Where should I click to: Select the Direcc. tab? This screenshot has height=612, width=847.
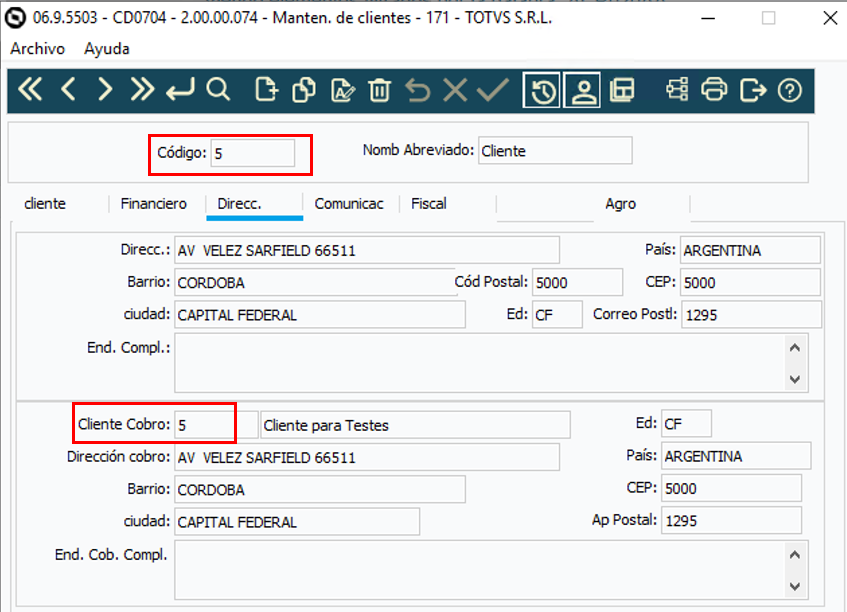tap(239, 204)
